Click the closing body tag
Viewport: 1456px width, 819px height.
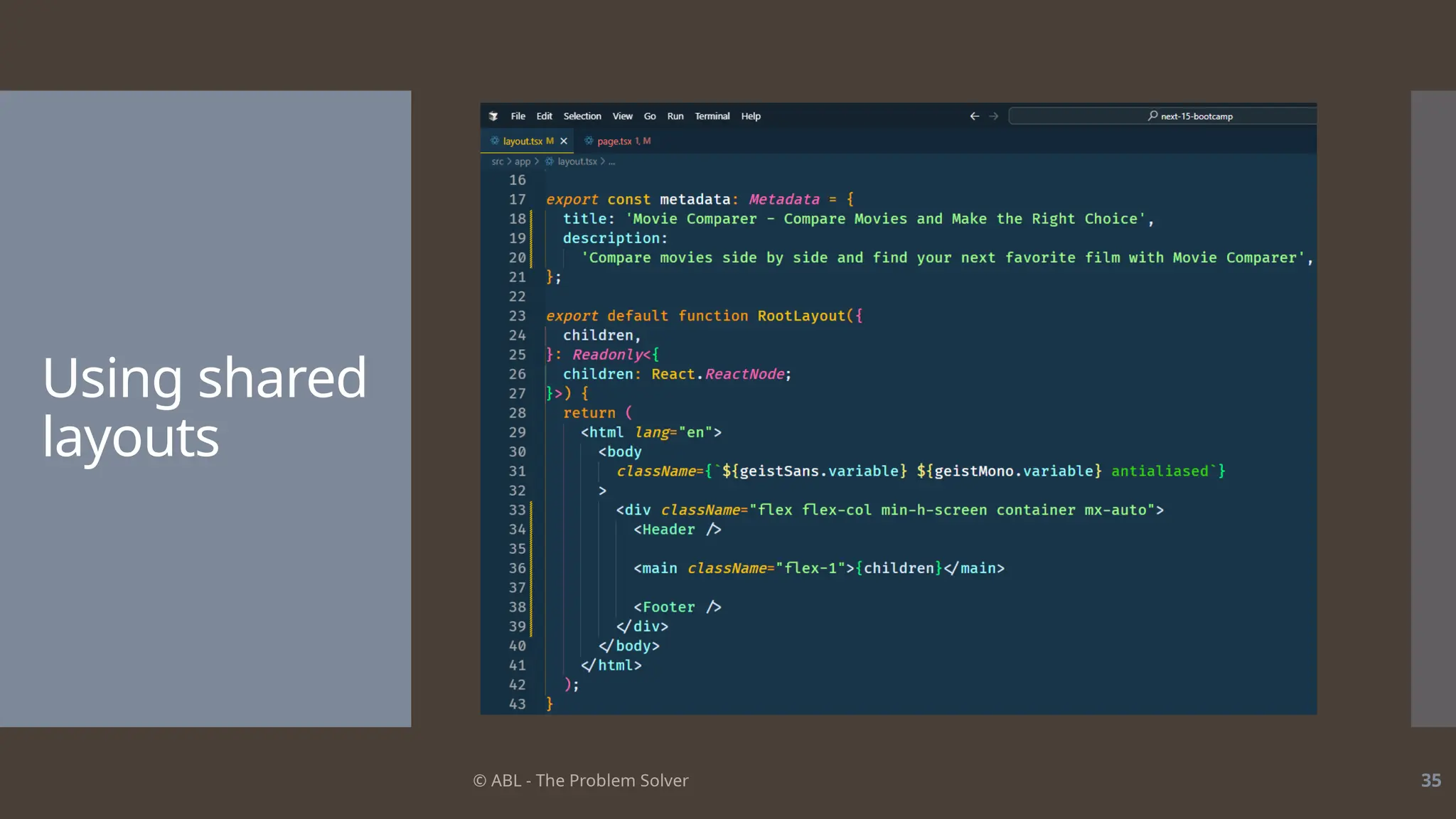point(628,646)
